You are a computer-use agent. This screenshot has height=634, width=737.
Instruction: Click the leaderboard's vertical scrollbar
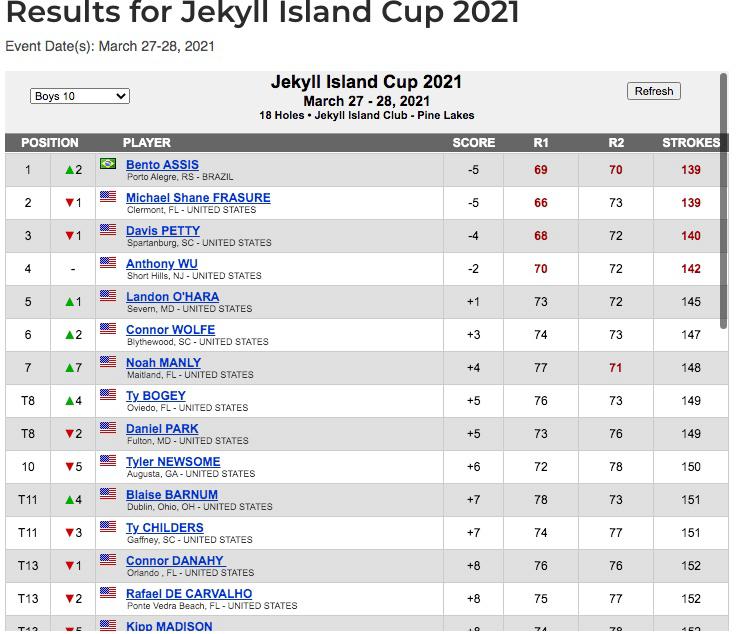[724, 201]
